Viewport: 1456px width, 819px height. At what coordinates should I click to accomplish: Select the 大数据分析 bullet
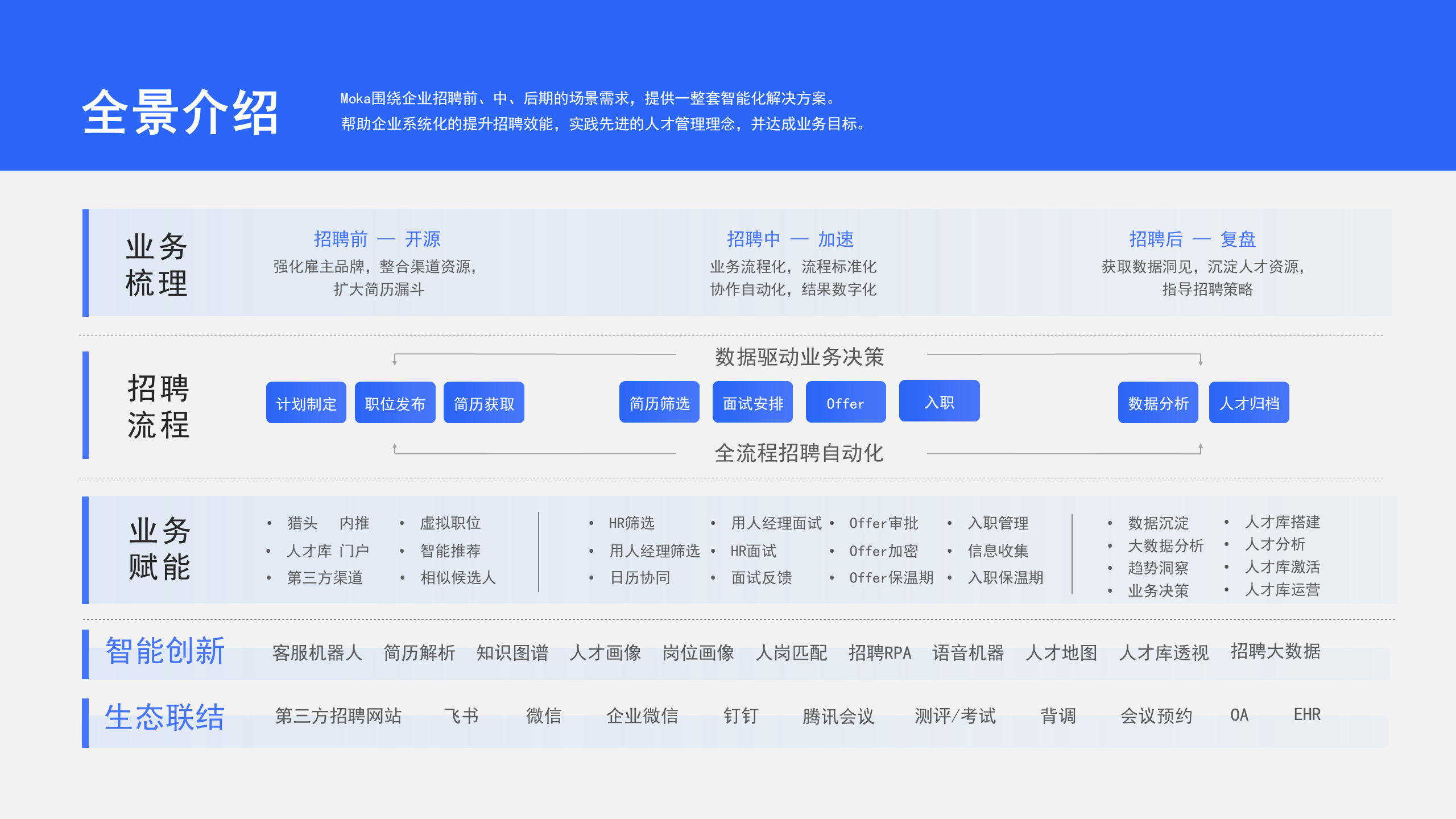[1166, 545]
